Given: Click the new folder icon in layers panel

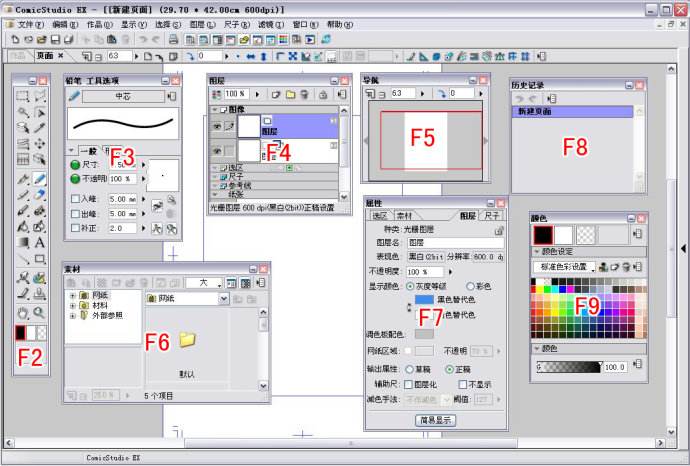Looking at the screenshot, I should [x=290, y=94].
